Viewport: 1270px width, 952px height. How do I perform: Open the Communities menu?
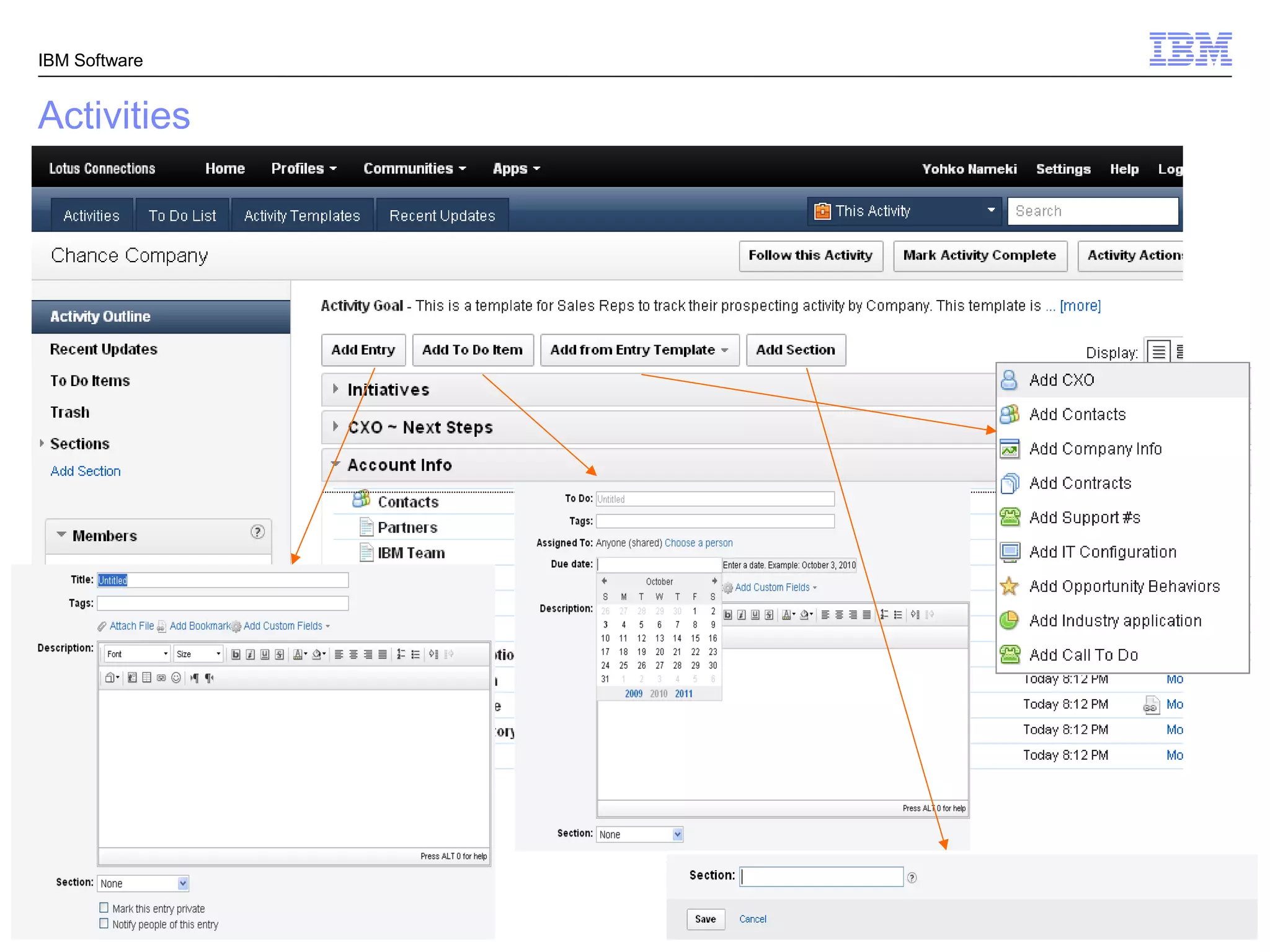click(414, 169)
